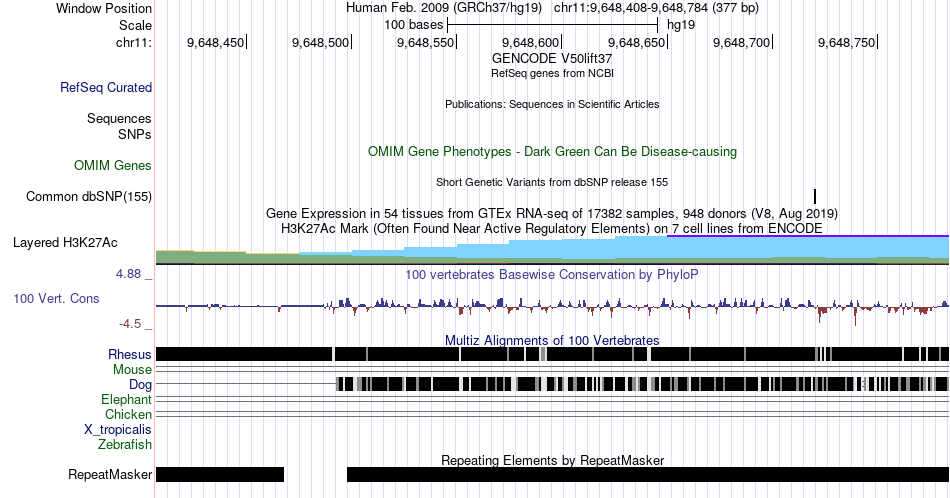Select the Mouse alignment row label

pyautogui.click(x=132, y=370)
